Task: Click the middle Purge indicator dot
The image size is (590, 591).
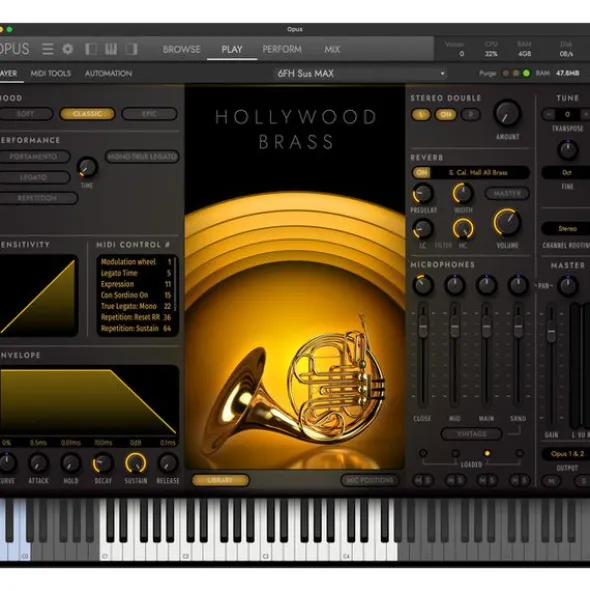Action: (516, 73)
